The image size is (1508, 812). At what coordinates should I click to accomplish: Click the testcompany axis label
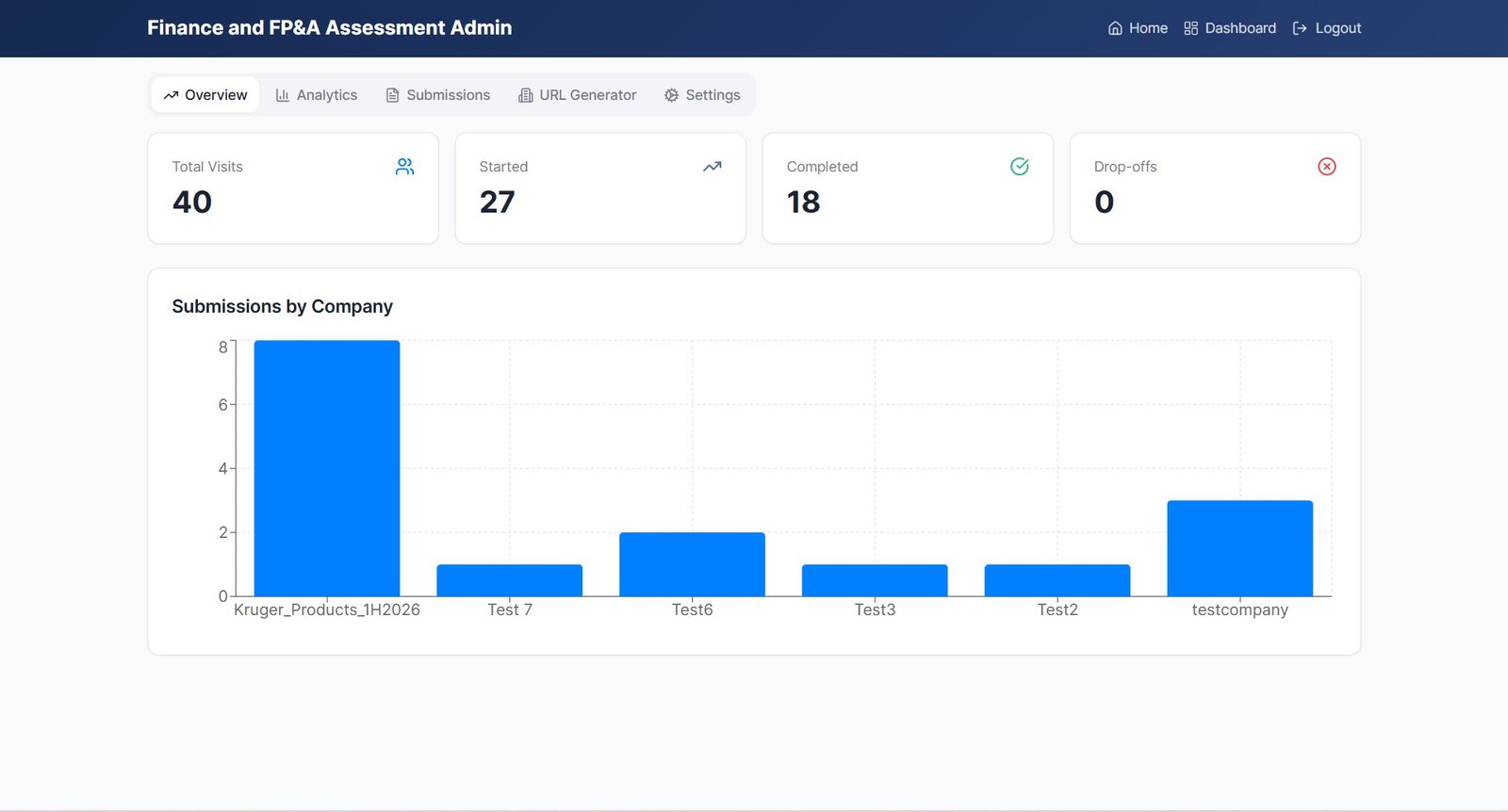tap(1240, 609)
